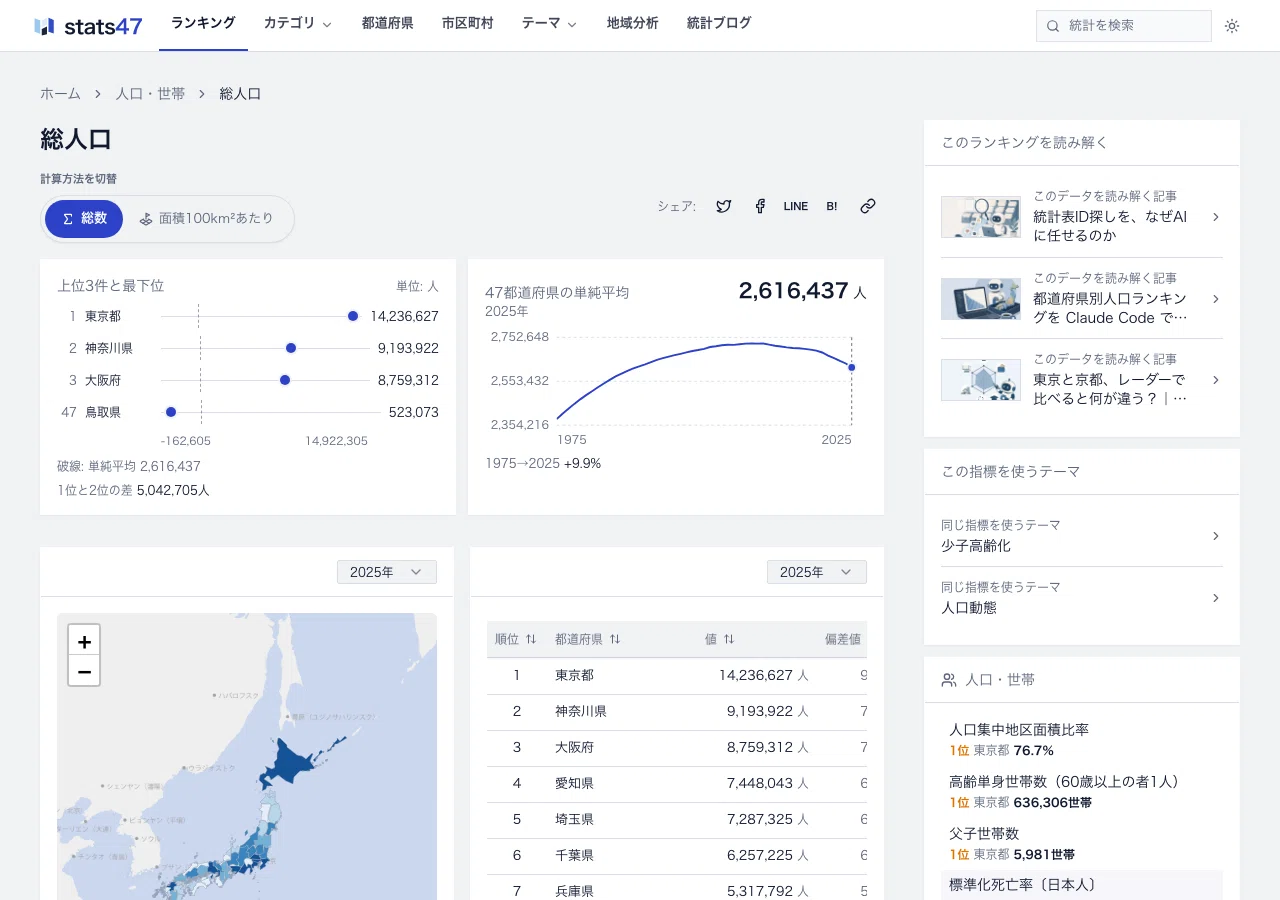Open 高齢単身世帯数 indicator

point(1082,792)
